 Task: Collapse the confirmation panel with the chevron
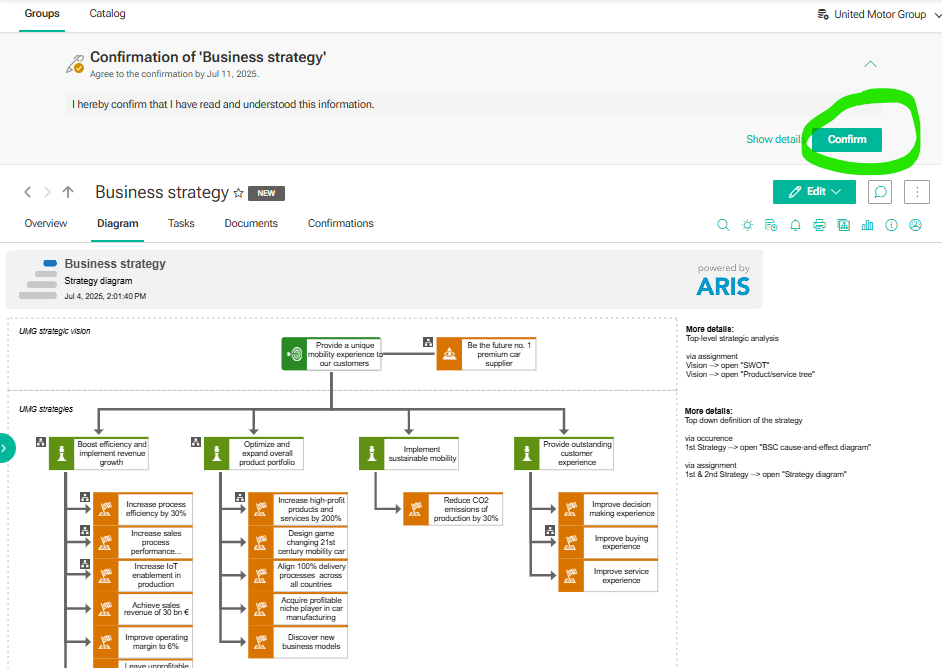click(x=870, y=64)
